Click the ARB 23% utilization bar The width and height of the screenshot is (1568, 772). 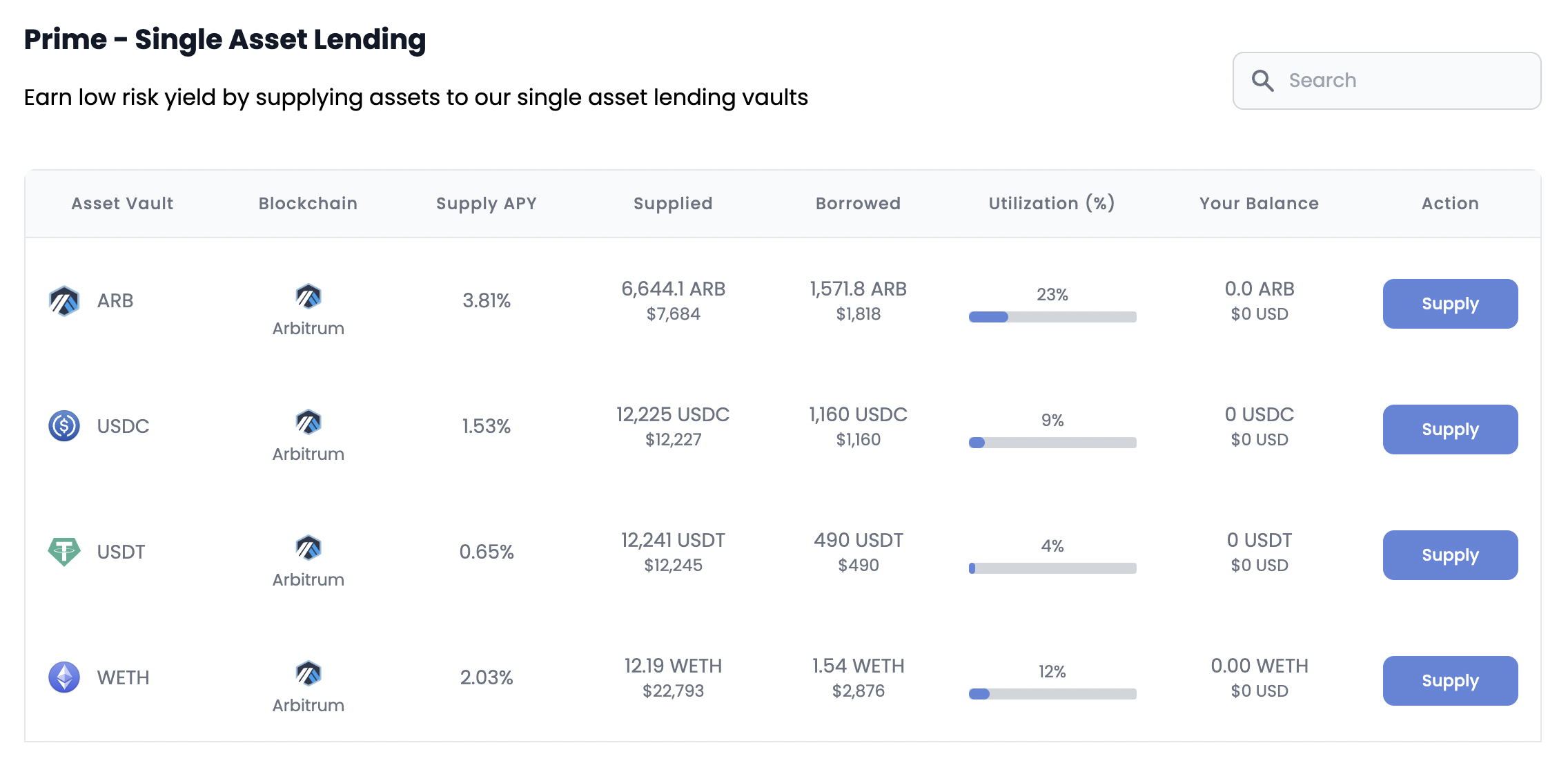point(1052,317)
